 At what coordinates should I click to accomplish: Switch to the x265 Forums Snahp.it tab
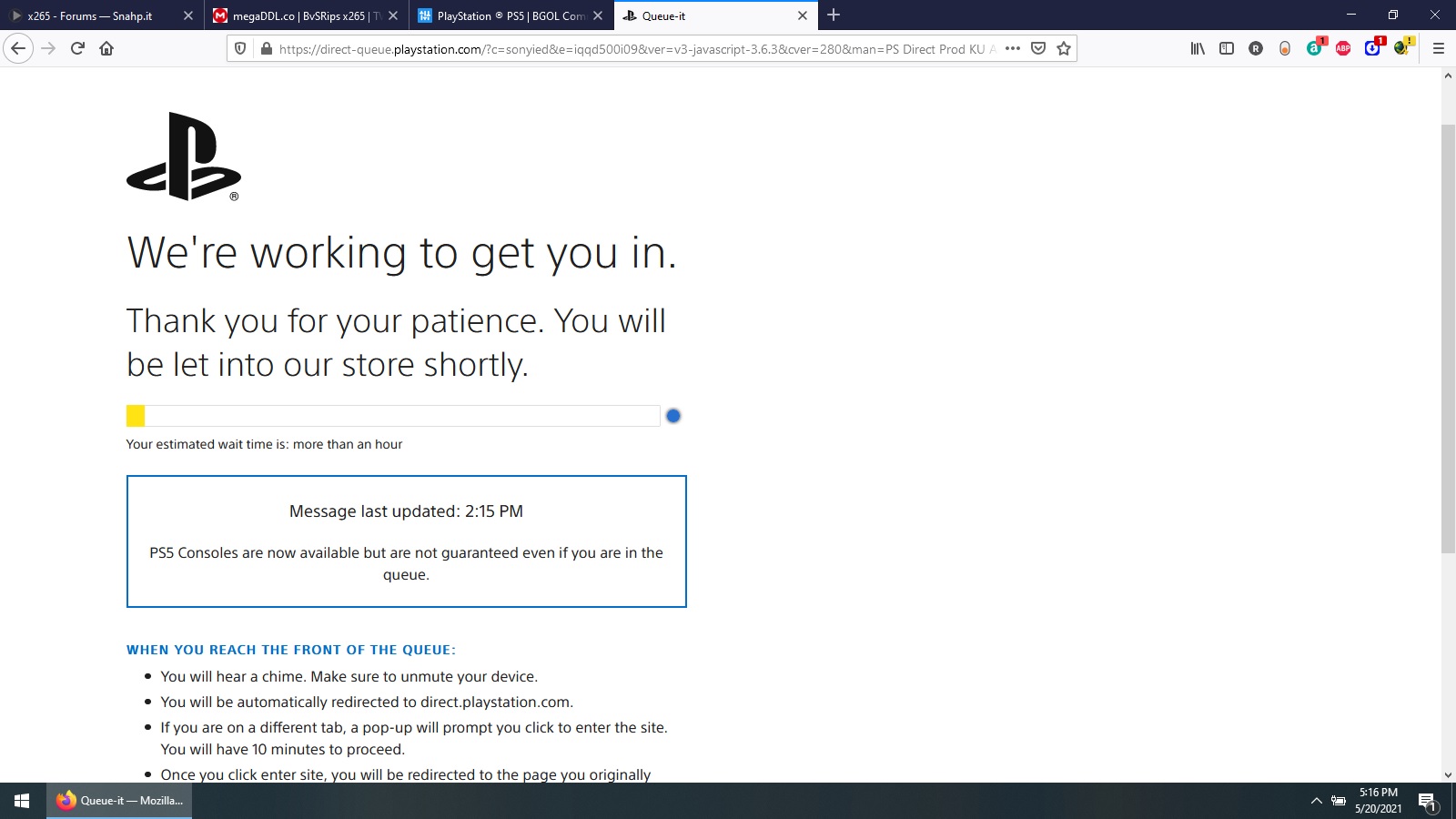coord(89,15)
